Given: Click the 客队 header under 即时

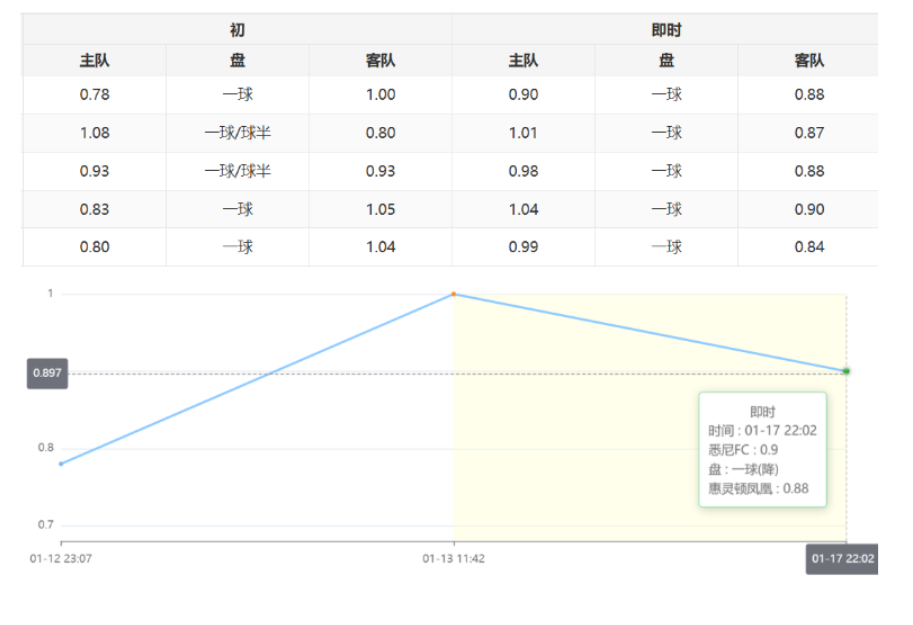Looking at the screenshot, I should [809, 61].
